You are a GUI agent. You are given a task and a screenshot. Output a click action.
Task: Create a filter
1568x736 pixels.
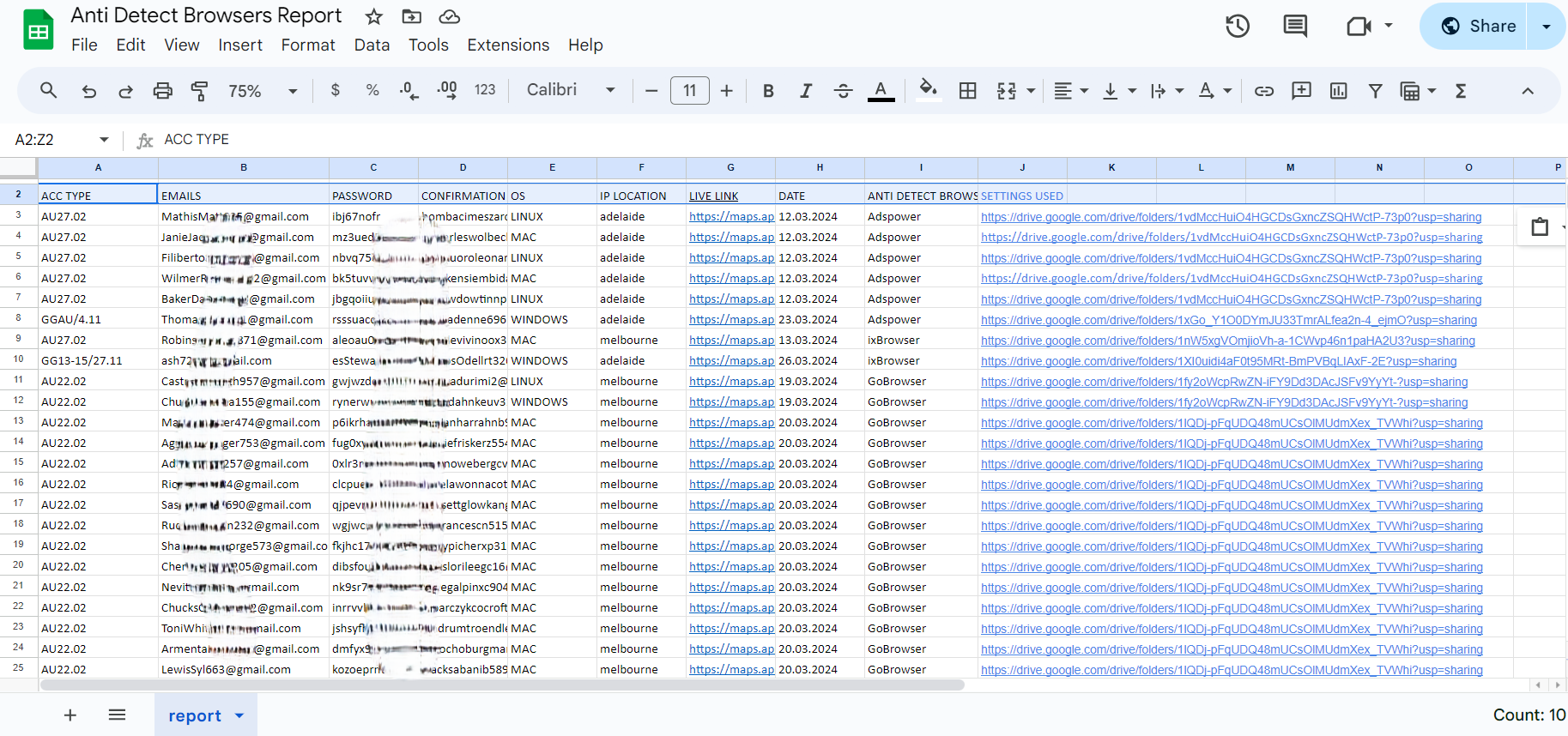coord(1375,91)
